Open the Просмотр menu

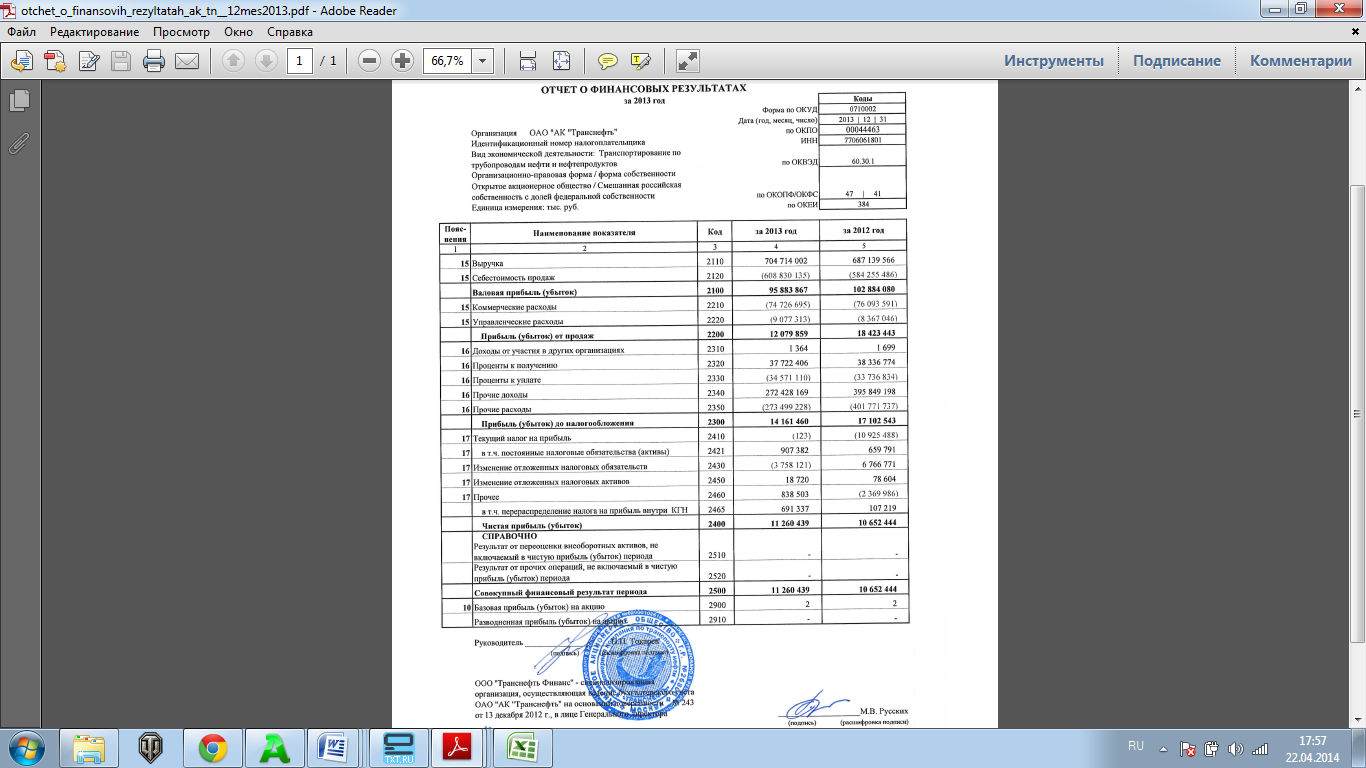[x=181, y=32]
